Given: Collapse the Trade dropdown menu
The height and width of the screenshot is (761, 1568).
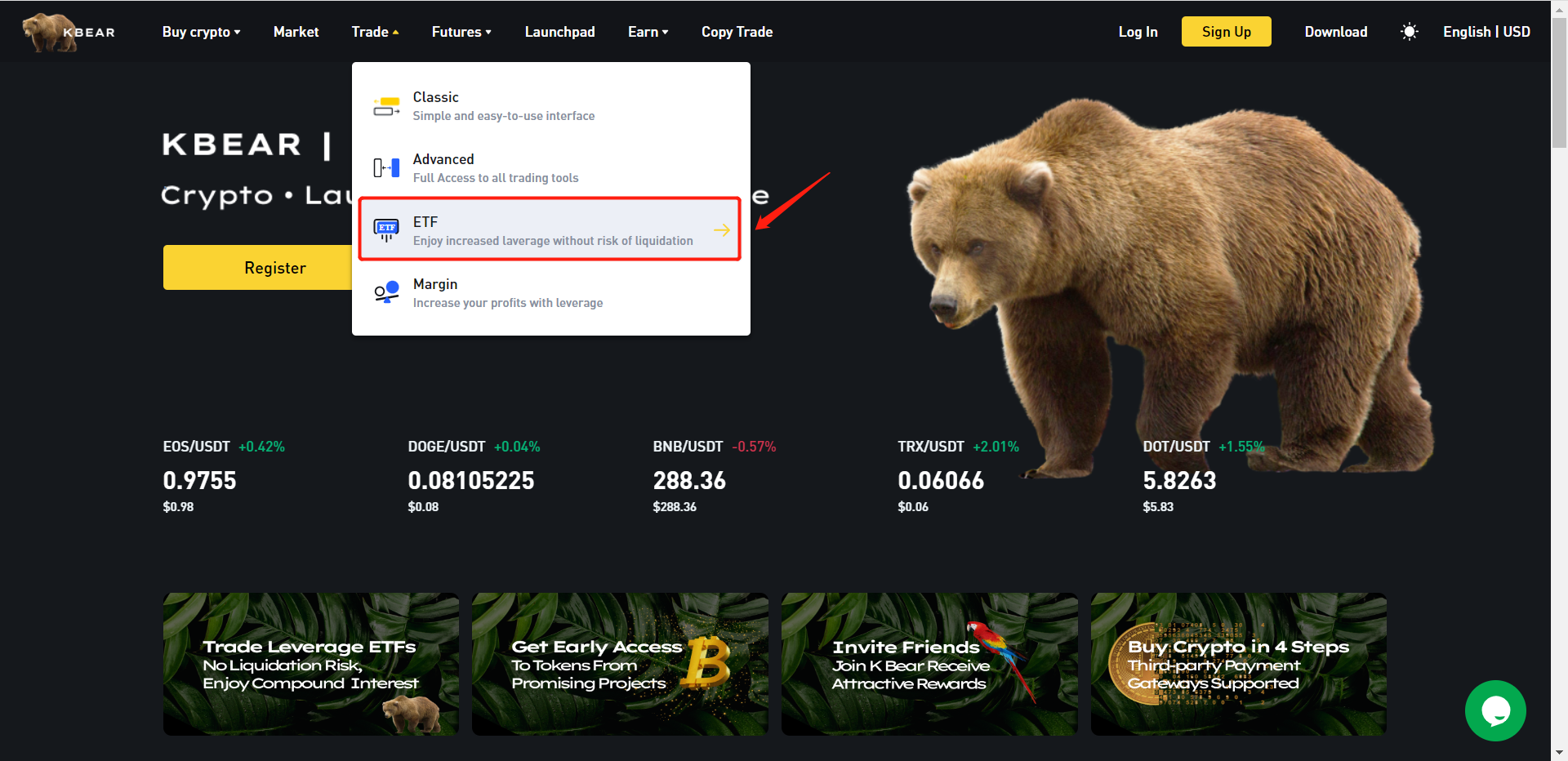Looking at the screenshot, I should point(375,32).
